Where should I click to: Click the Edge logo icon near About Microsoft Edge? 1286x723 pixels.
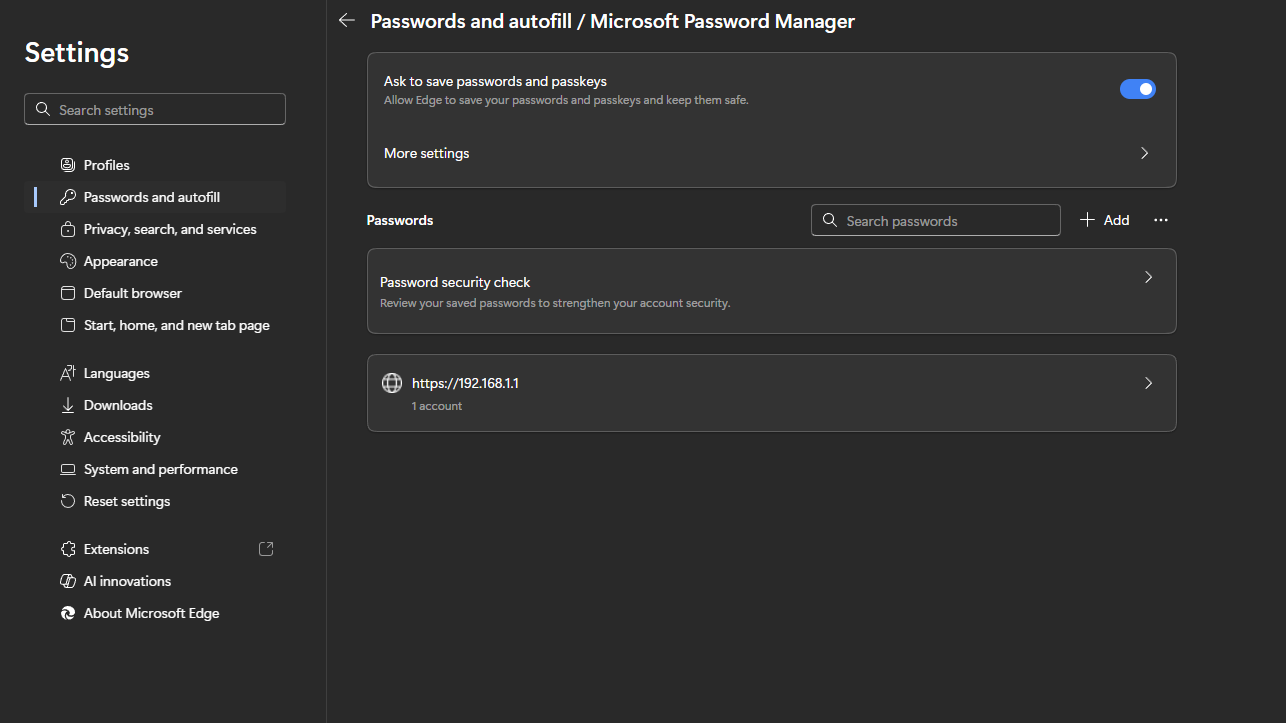point(68,613)
